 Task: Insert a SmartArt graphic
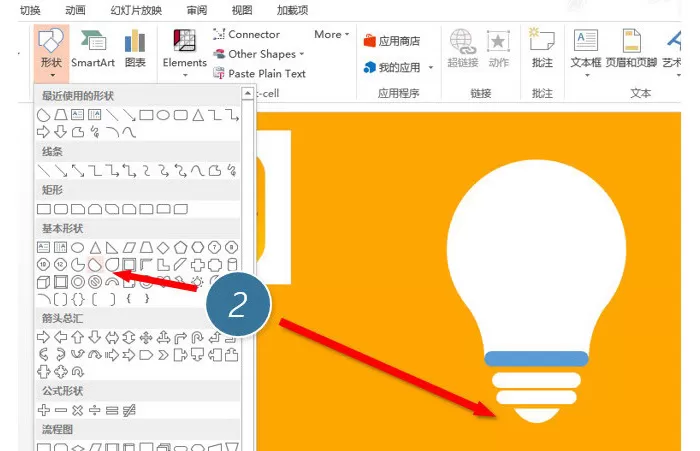[x=93, y=49]
